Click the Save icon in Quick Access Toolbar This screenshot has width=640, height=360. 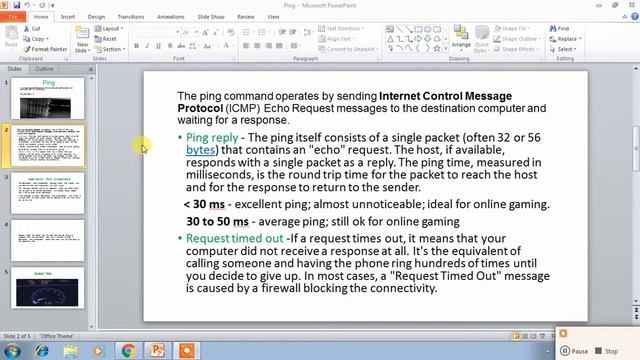point(16,5)
